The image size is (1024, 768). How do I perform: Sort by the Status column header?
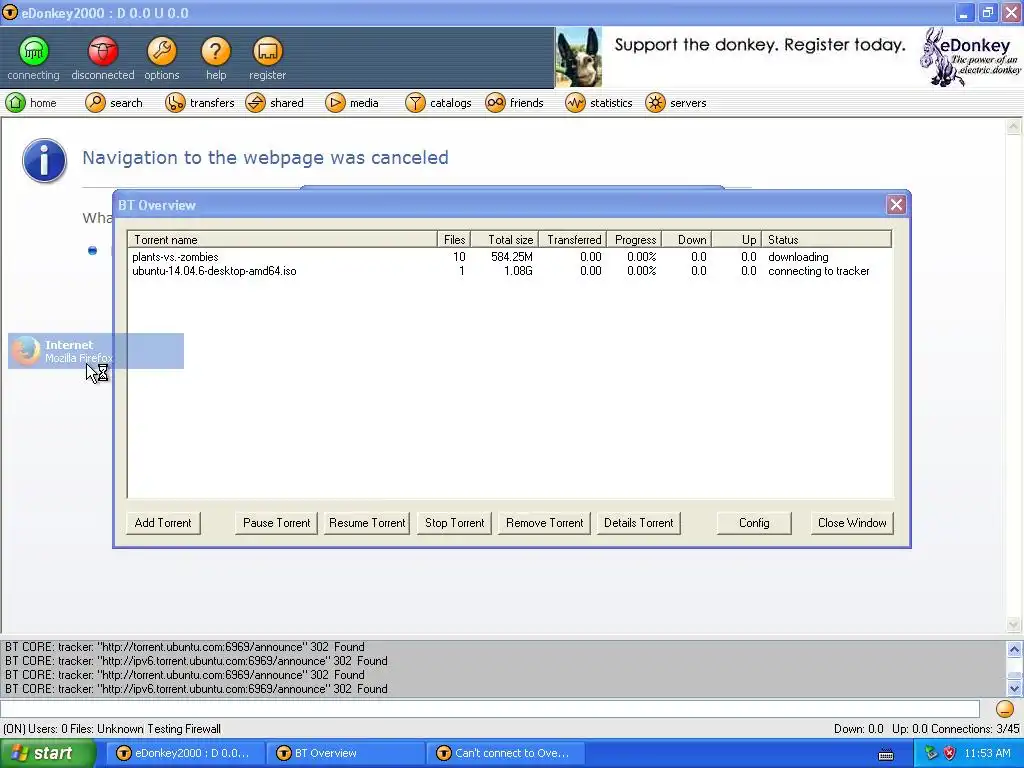[x=827, y=240]
